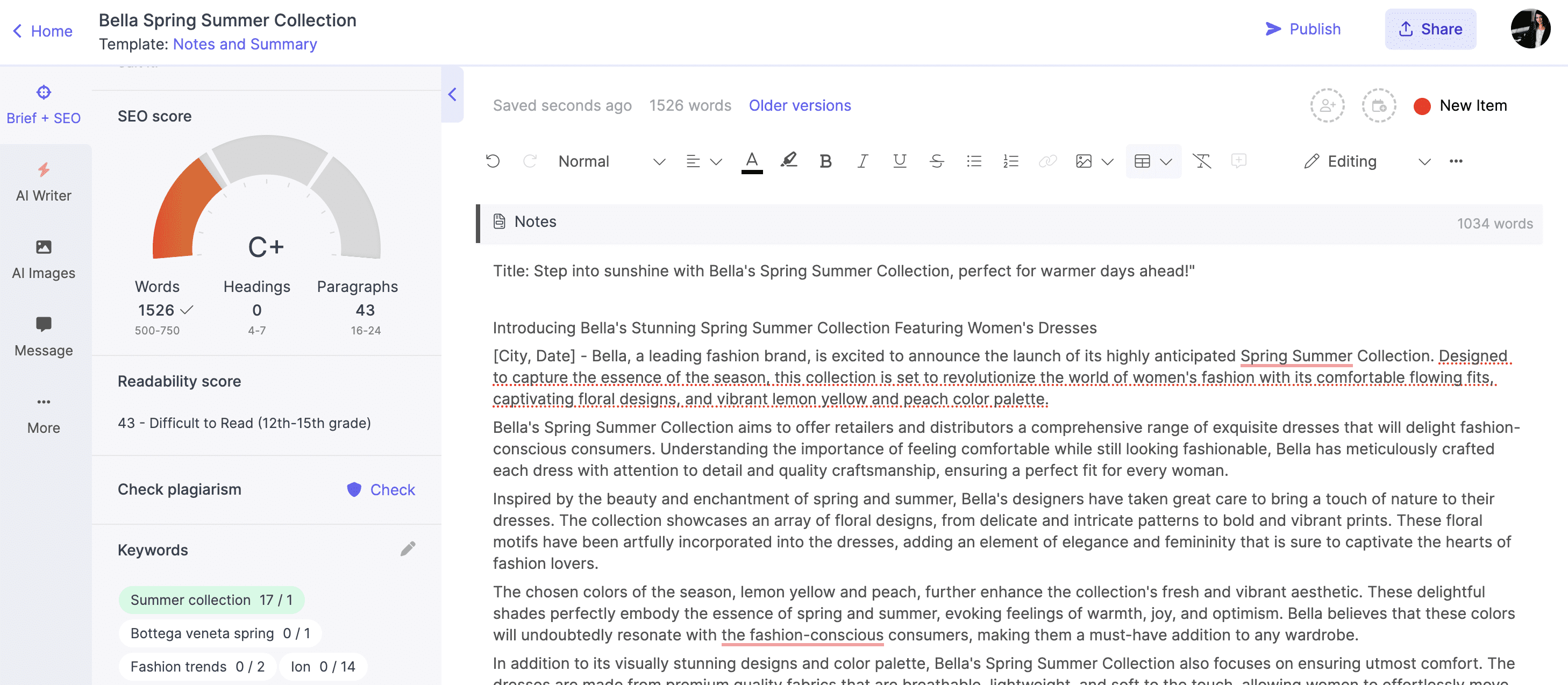This screenshot has height=685, width=1568.
Task: Click the Bella Spring Summer Collection title
Action: point(227,20)
